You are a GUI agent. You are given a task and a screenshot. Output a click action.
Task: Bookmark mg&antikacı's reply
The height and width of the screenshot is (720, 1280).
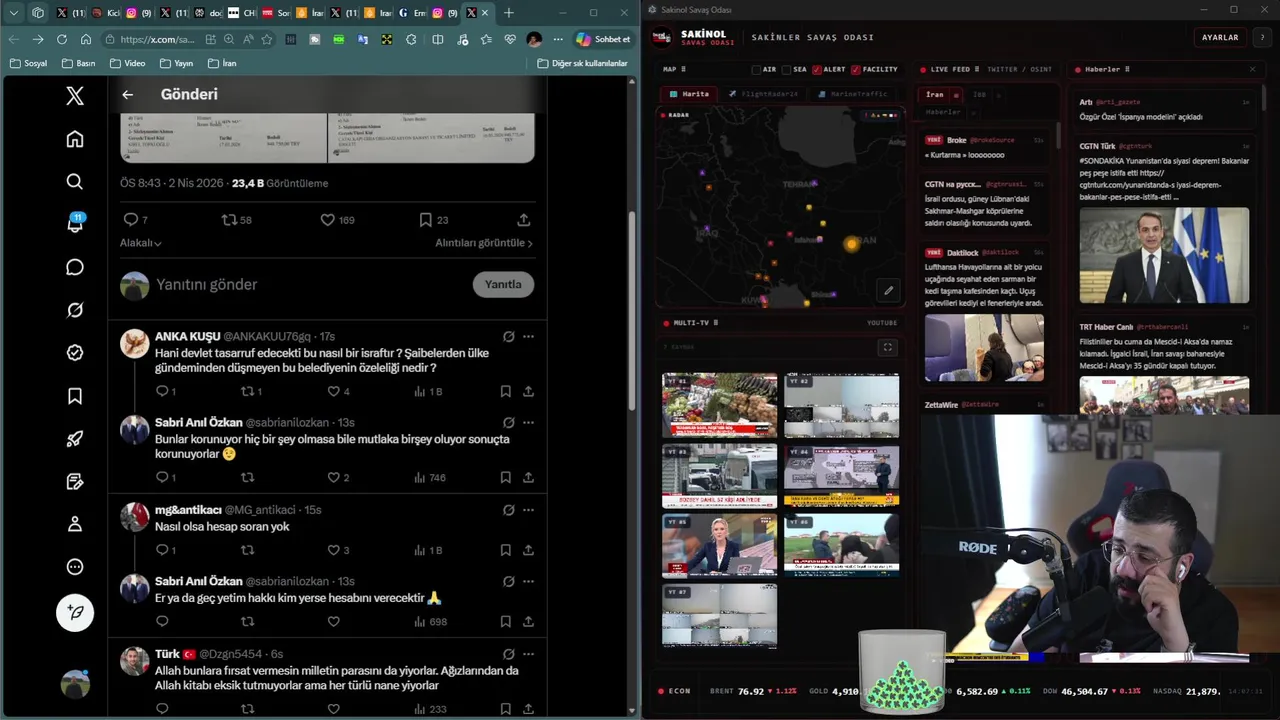tap(505, 550)
